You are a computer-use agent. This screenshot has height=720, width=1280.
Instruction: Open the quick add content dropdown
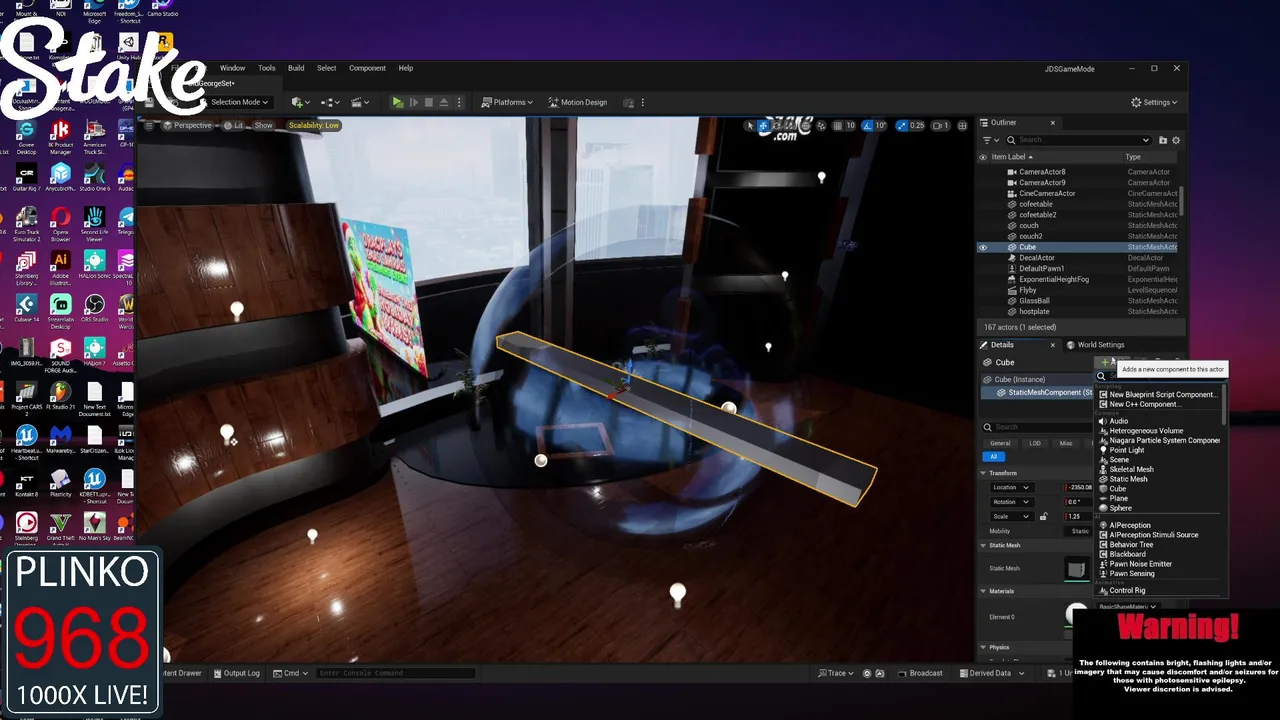coord(300,102)
